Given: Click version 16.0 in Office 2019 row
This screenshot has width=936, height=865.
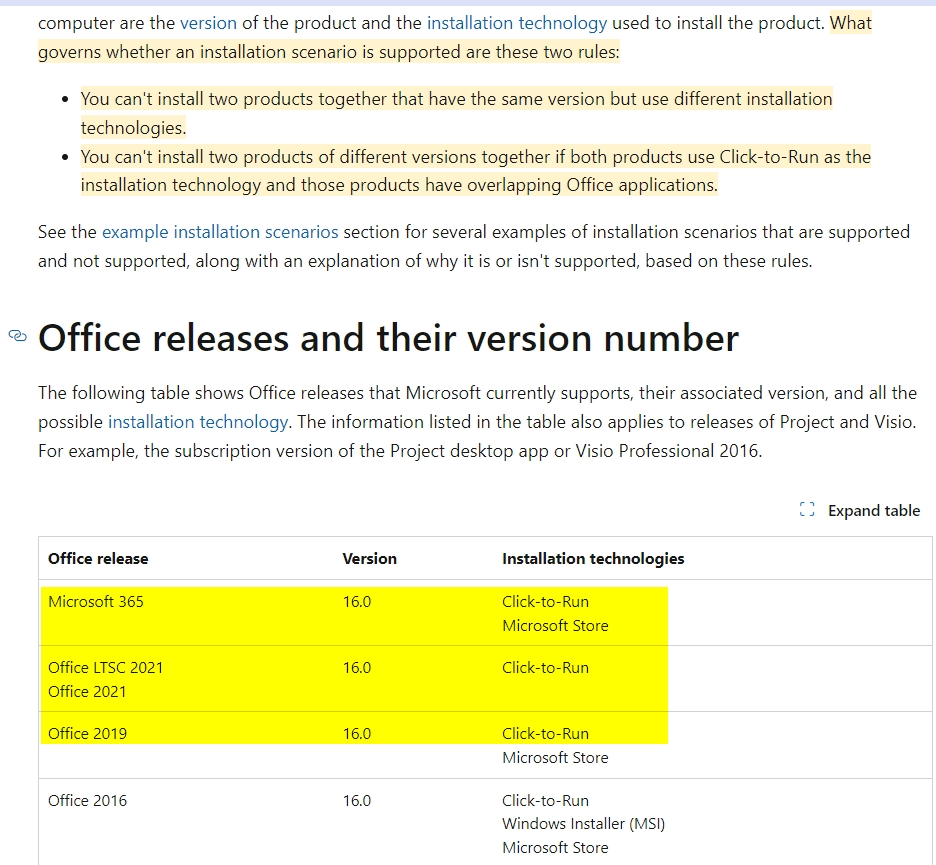Looking at the screenshot, I should (x=357, y=734).
